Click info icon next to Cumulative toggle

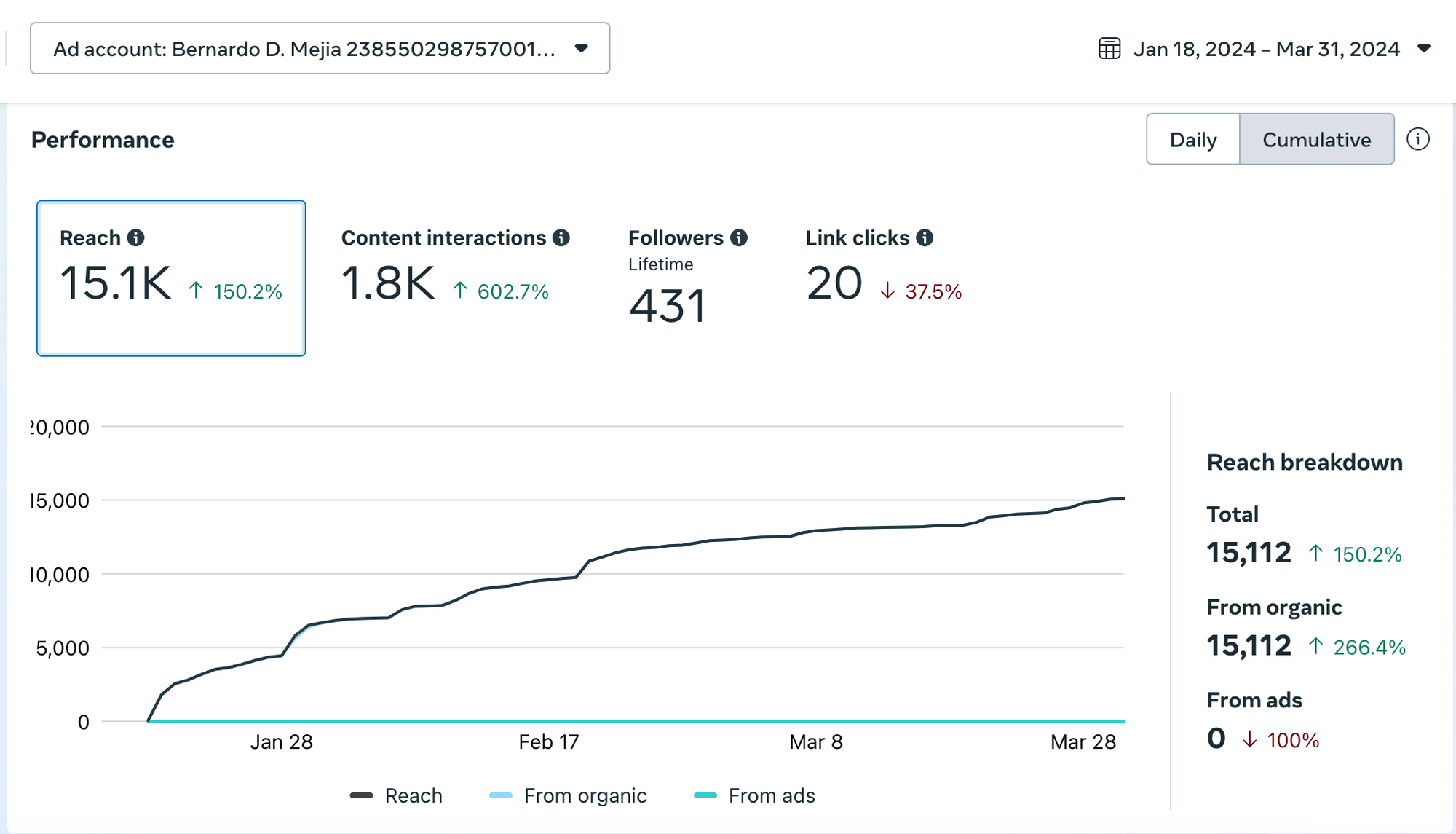(x=1417, y=139)
